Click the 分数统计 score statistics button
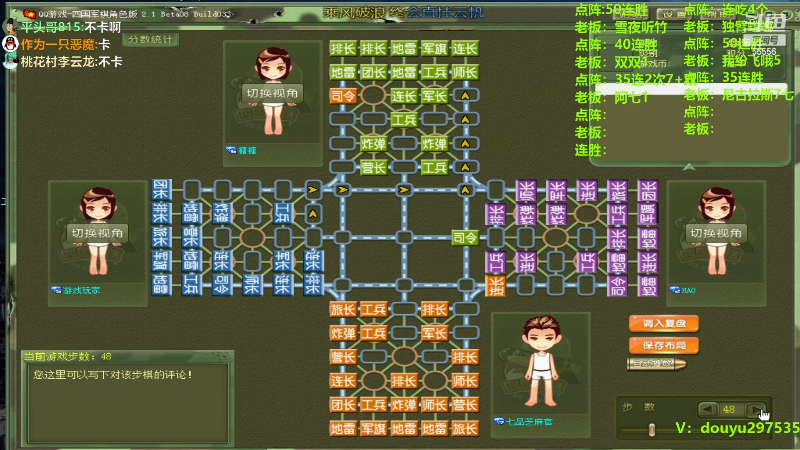Screen dimensions: 800x450 pos(150,39)
